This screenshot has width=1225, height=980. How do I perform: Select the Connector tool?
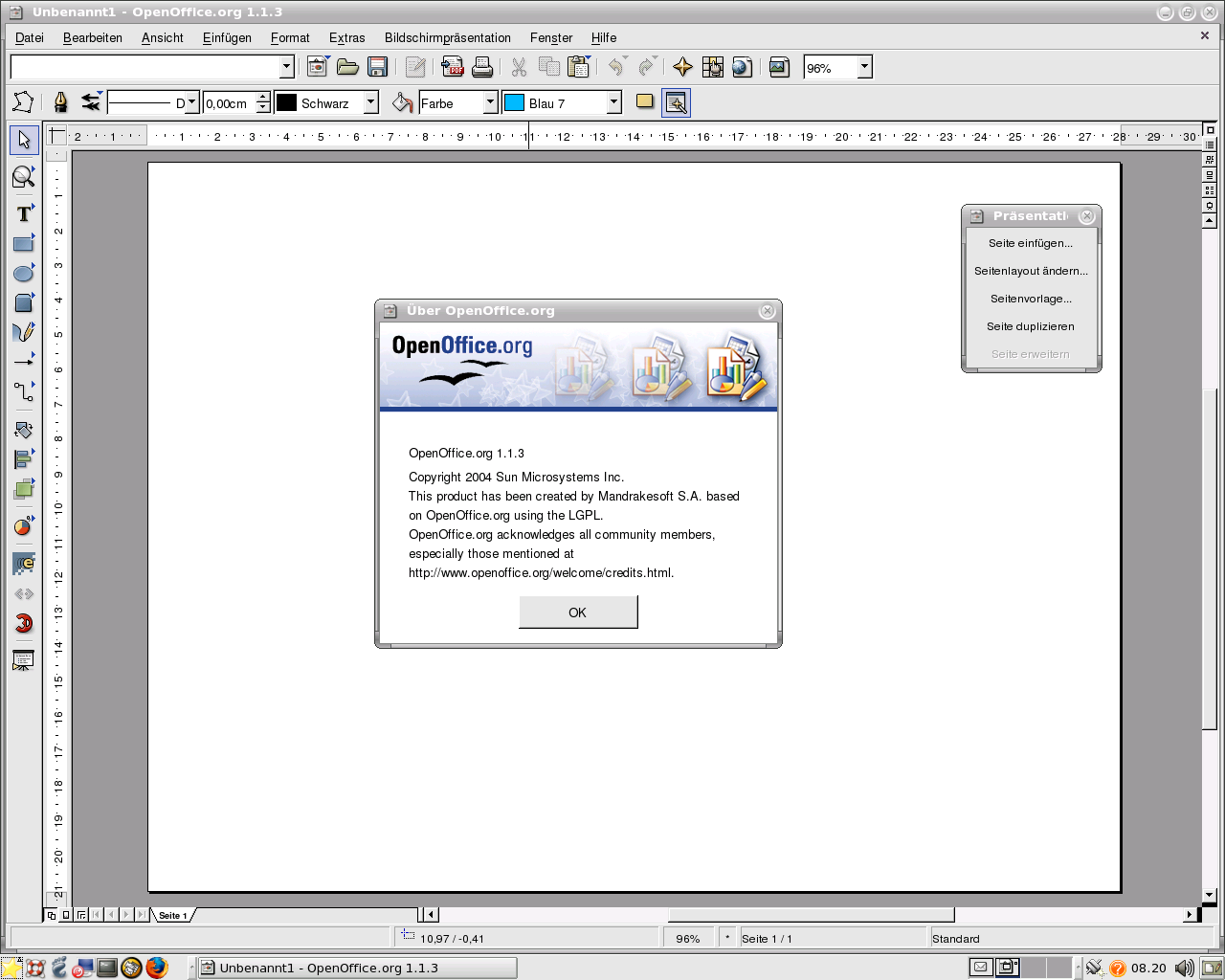pyautogui.click(x=24, y=391)
